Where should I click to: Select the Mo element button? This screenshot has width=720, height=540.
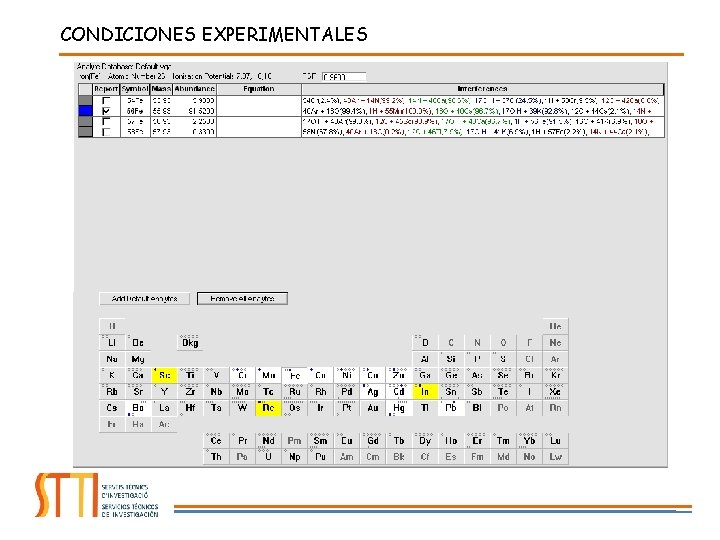tap(242, 392)
